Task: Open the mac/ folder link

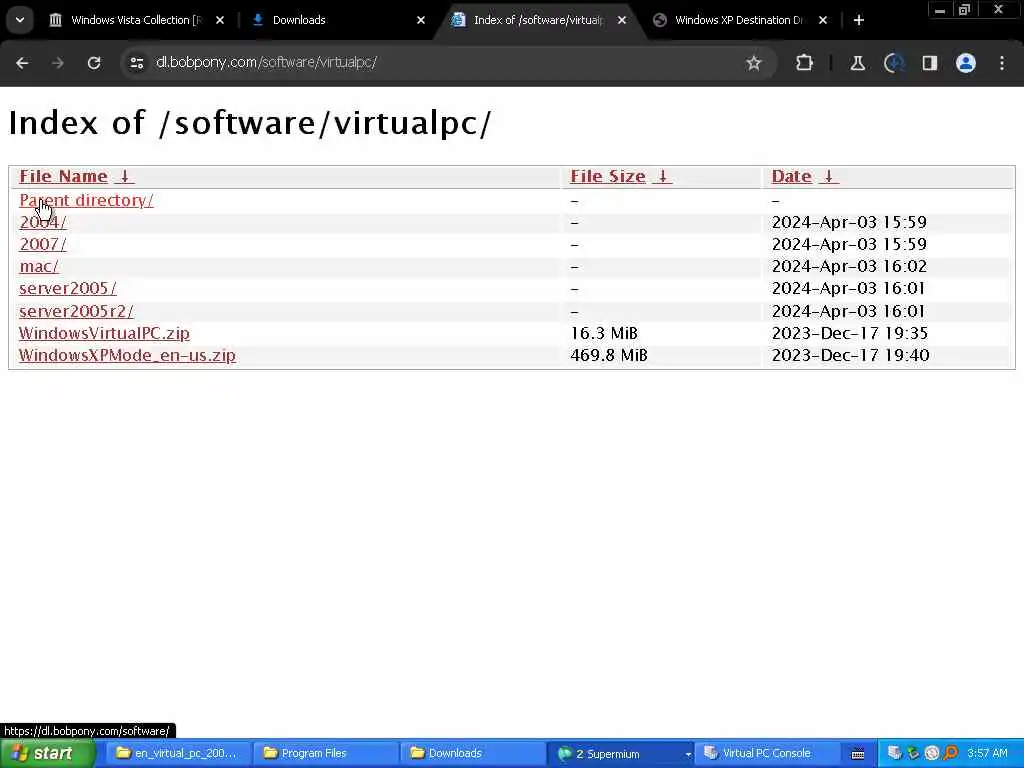Action: (x=39, y=267)
